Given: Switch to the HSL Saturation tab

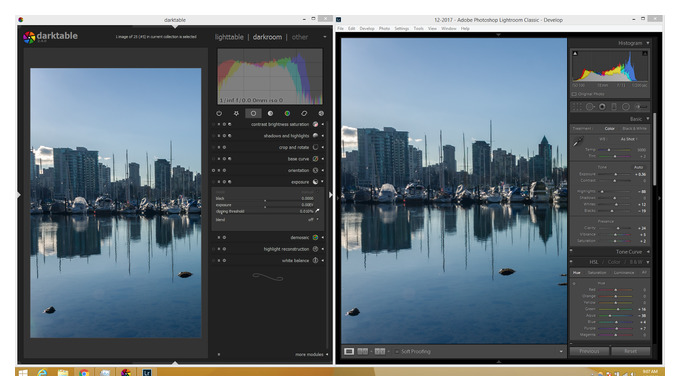Looking at the screenshot, I should point(597,273).
